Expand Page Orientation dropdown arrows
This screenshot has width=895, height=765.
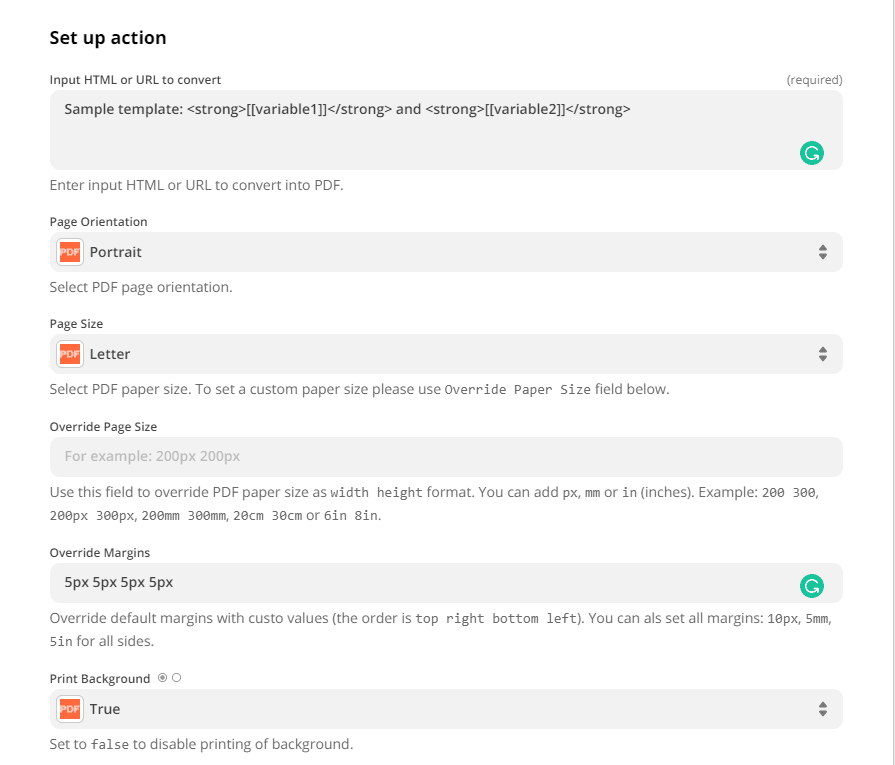click(822, 252)
